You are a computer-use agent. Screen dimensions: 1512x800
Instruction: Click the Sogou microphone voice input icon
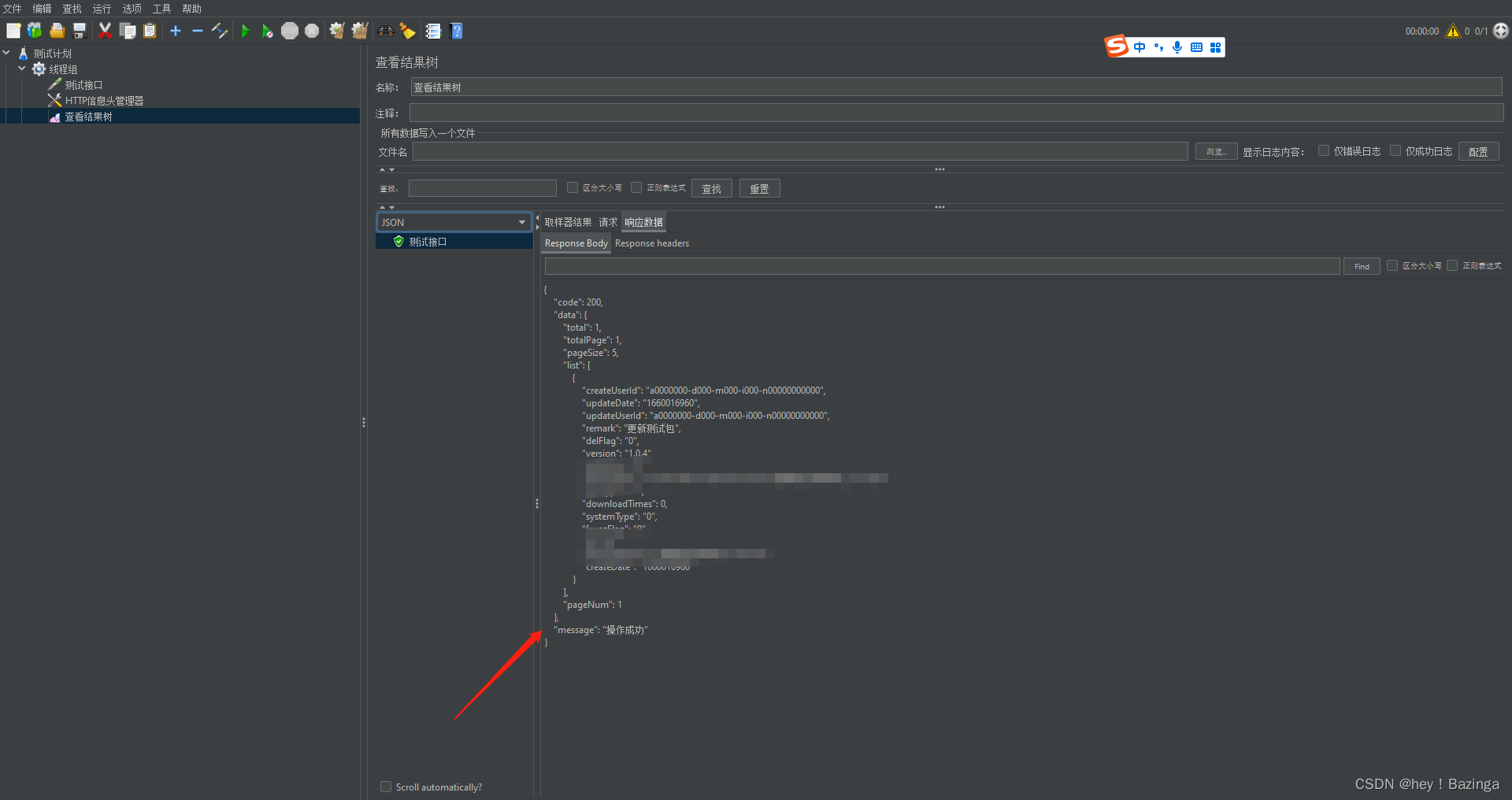click(1177, 47)
